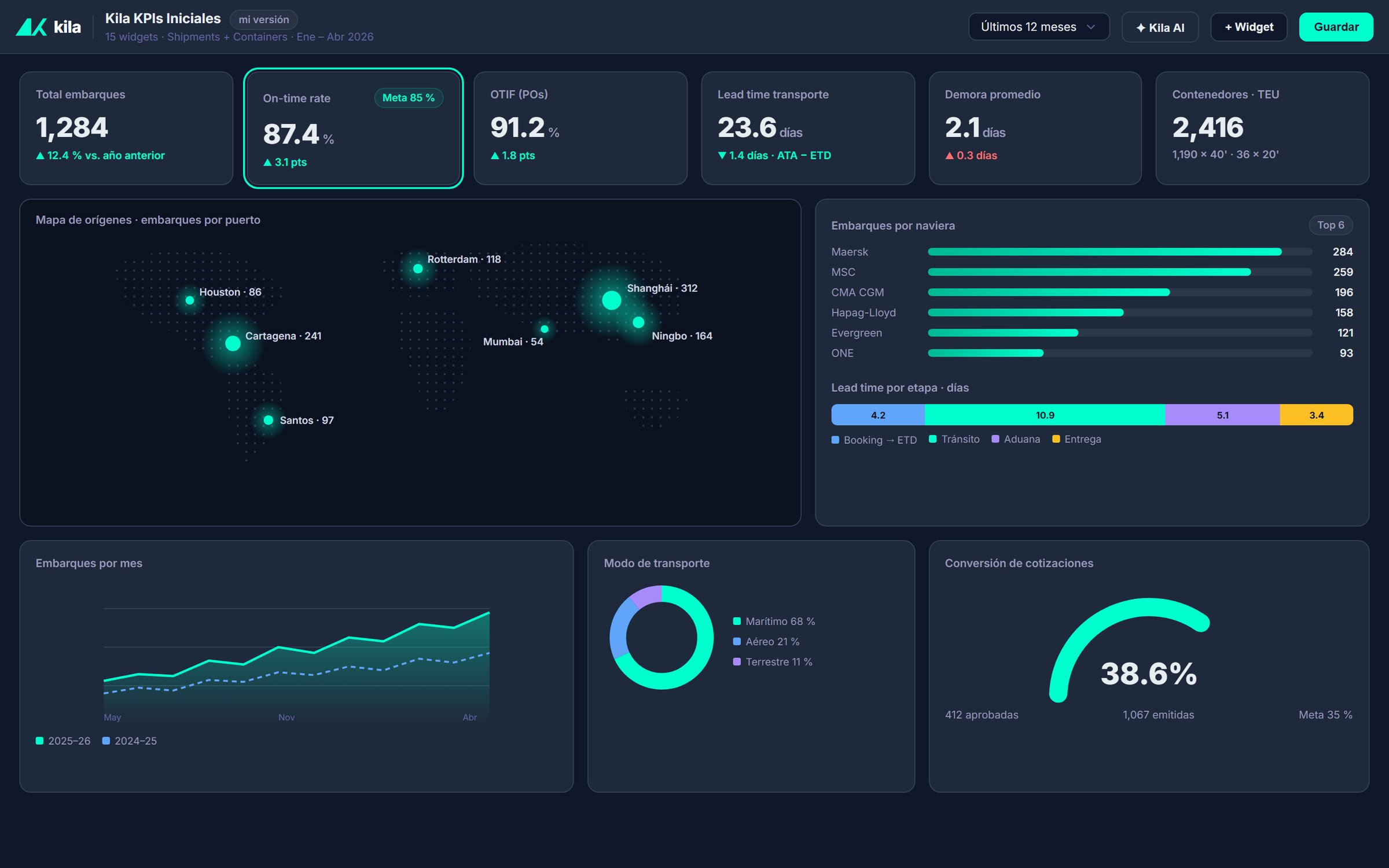The width and height of the screenshot is (1389, 868).
Task: Click the Tránsito 10.9 segment
Action: [1045, 415]
